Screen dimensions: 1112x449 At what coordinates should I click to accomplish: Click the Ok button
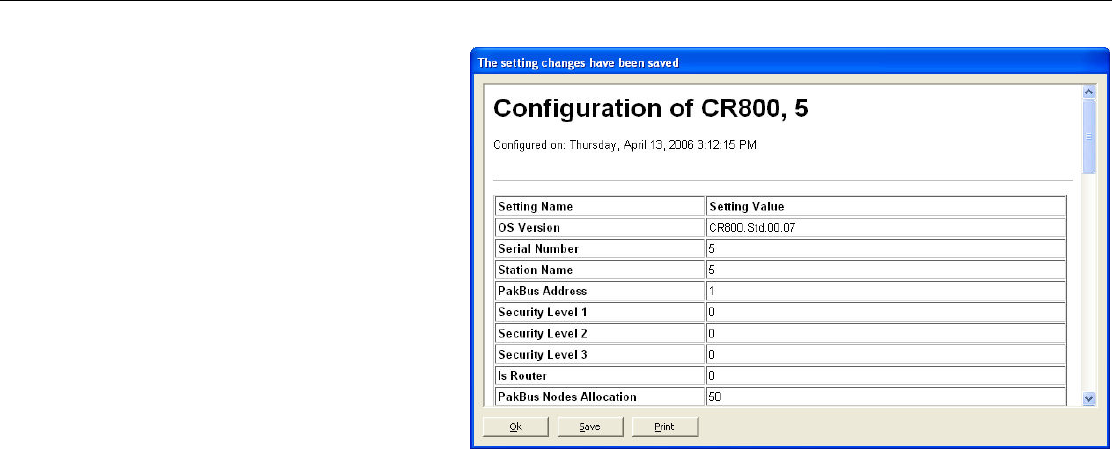[516, 426]
